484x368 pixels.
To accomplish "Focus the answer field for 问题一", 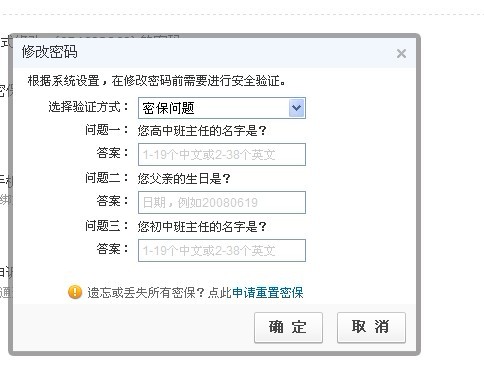I will [x=222, y=154].
